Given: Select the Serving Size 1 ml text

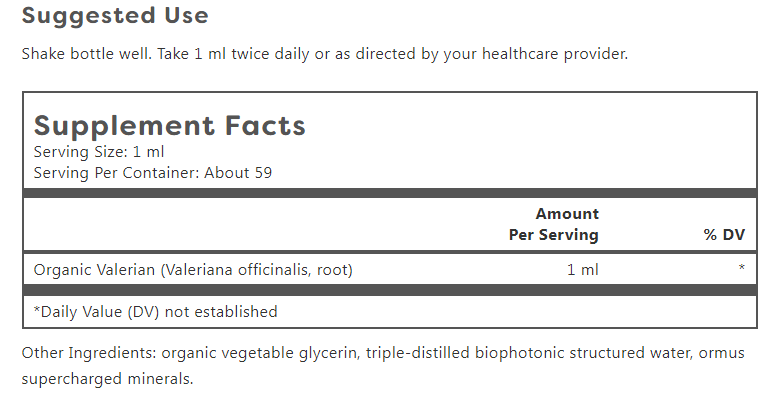Looking at the screenshot, I should coord(99,152).
